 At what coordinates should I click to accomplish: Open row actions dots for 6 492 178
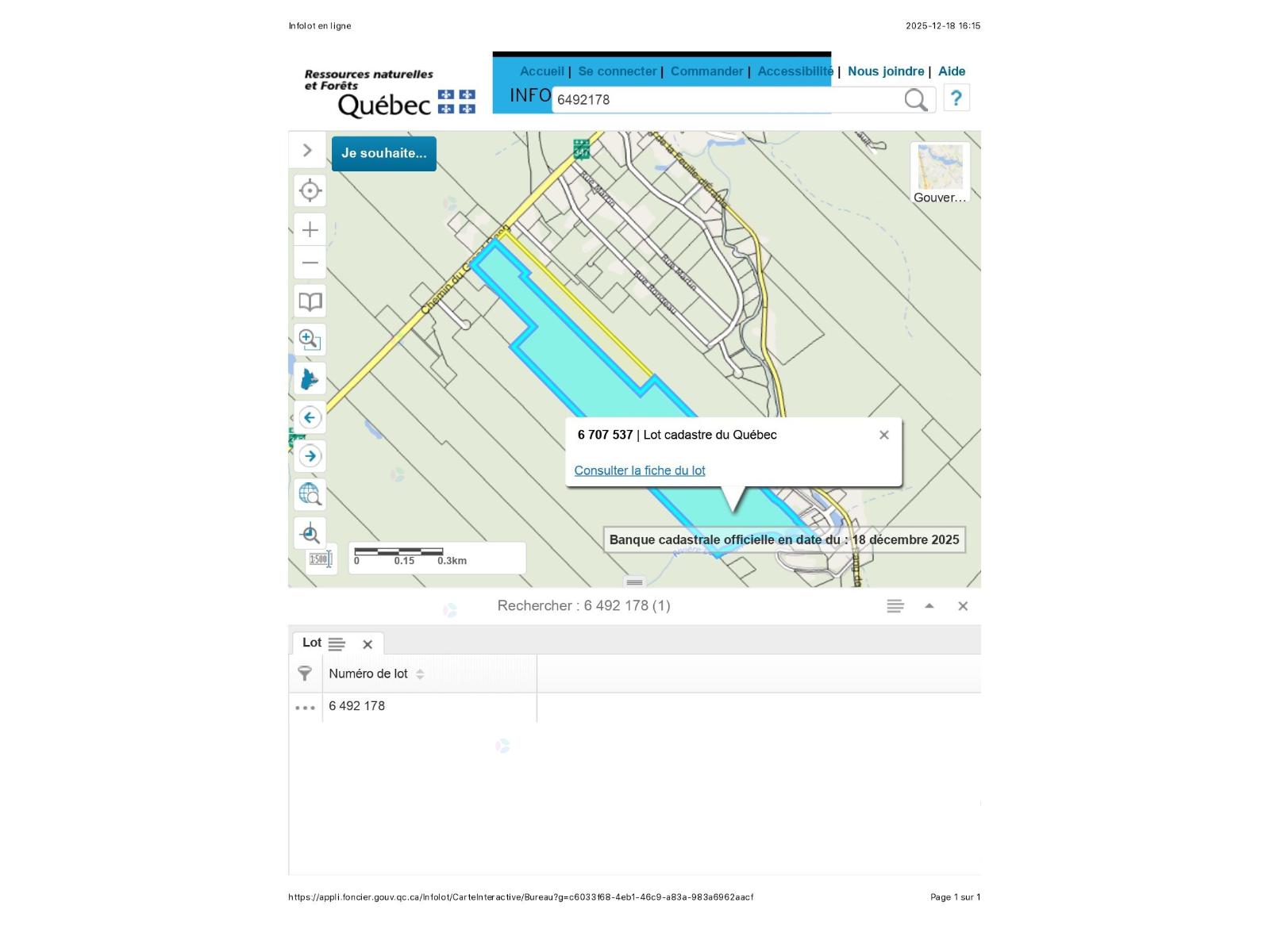pos(305,707)
